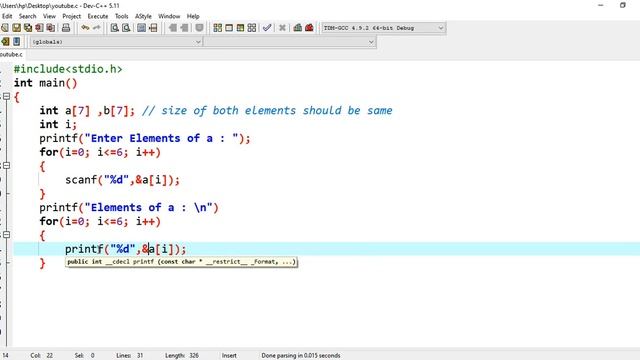Minimize the Dev-C++ window
Viewport: 640px width, 360px height.
point(600,5)
